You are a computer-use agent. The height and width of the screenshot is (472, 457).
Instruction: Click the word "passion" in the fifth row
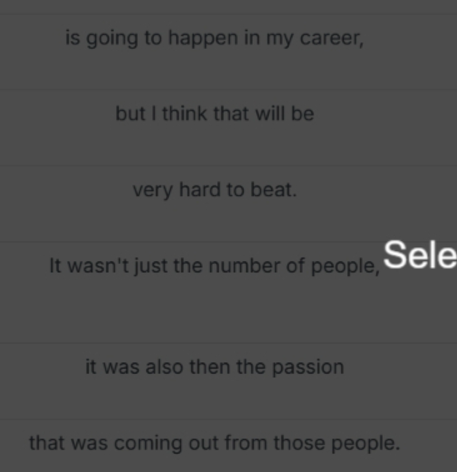[308, 368]
